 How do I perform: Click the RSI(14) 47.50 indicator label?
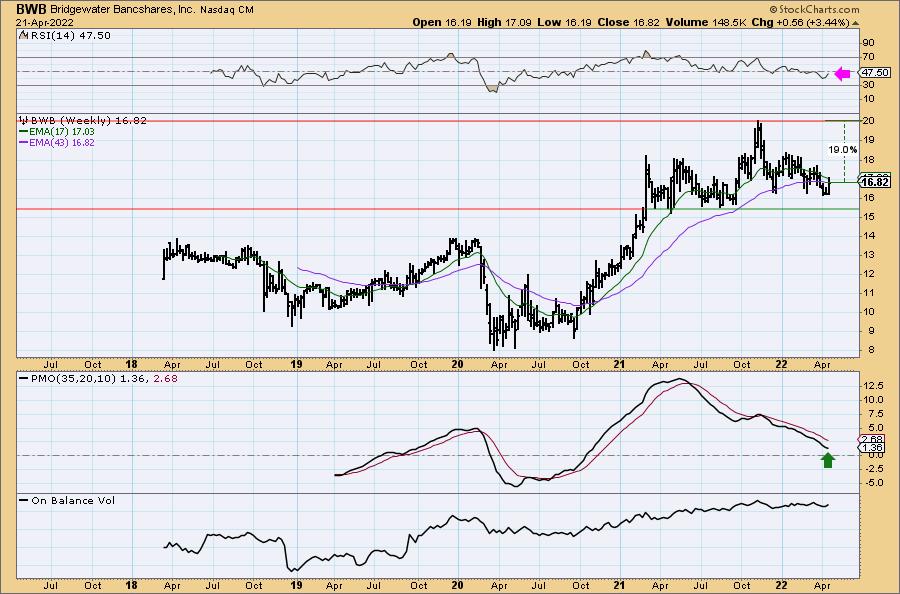(69, 35)
